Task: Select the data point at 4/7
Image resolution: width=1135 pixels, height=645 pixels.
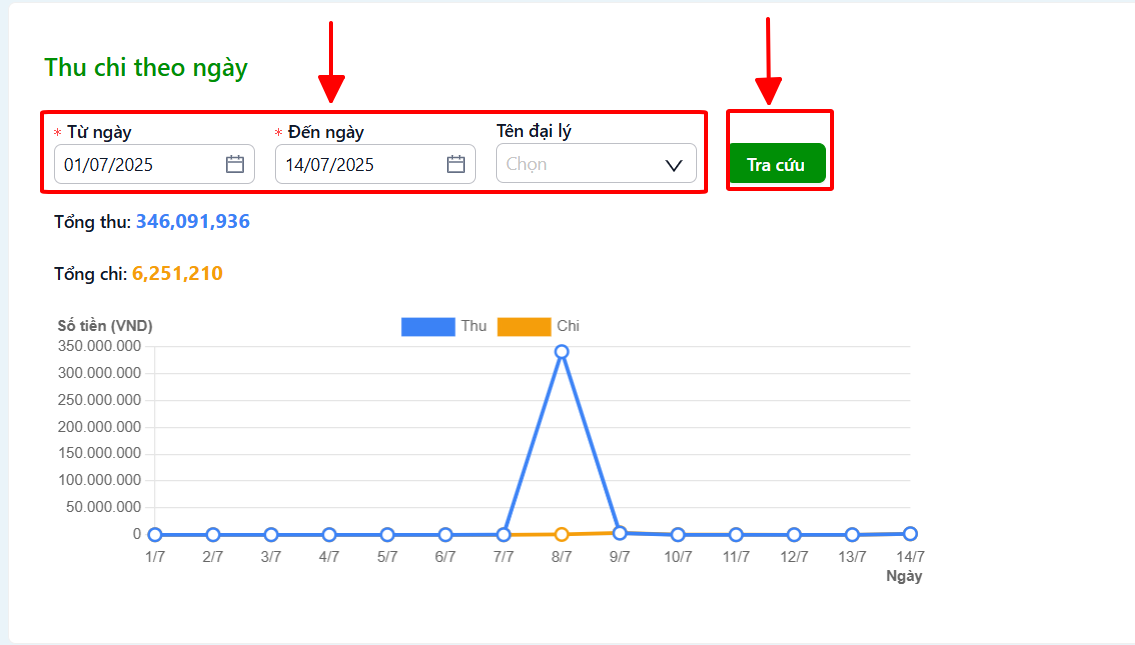Action: pyautogui.click(x=329, y=535)
